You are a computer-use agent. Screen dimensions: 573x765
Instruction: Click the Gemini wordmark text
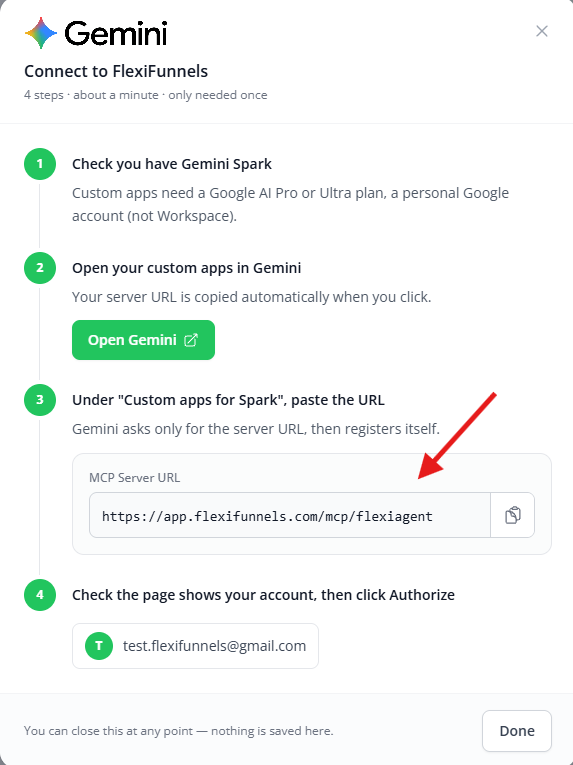point(116,33)
